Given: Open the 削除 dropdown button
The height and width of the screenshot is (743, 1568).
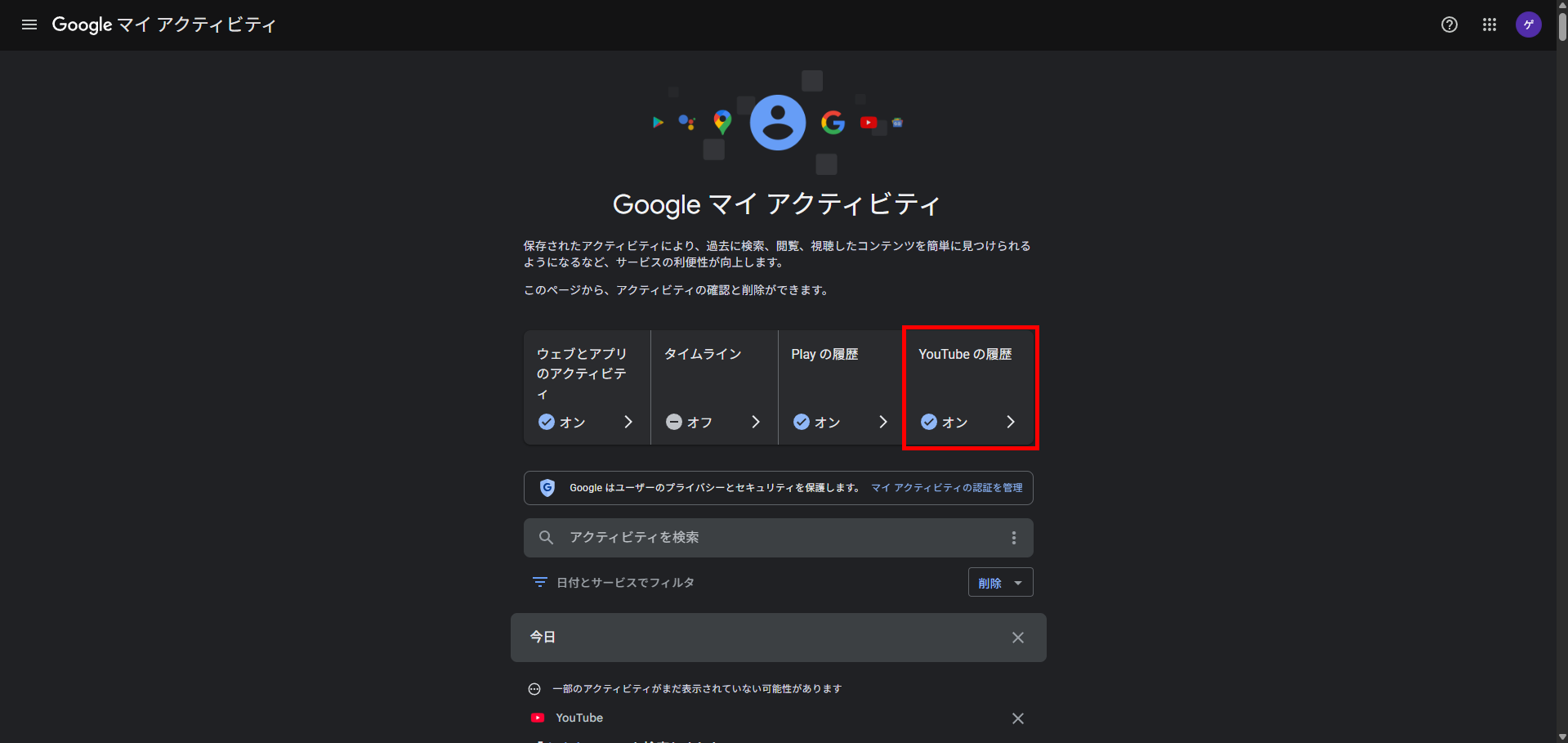Looking at the screenshot, I should (x=1001, y=582).
